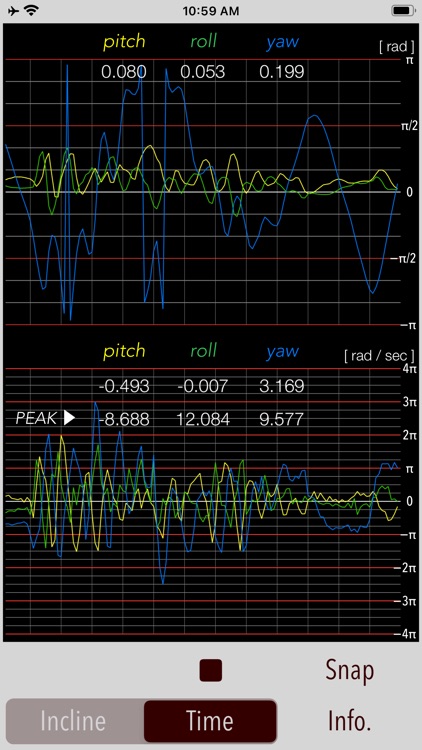Tap the airplane mode status icon
The width and height of the screenshot is (422, 750).
pos(13,11)
